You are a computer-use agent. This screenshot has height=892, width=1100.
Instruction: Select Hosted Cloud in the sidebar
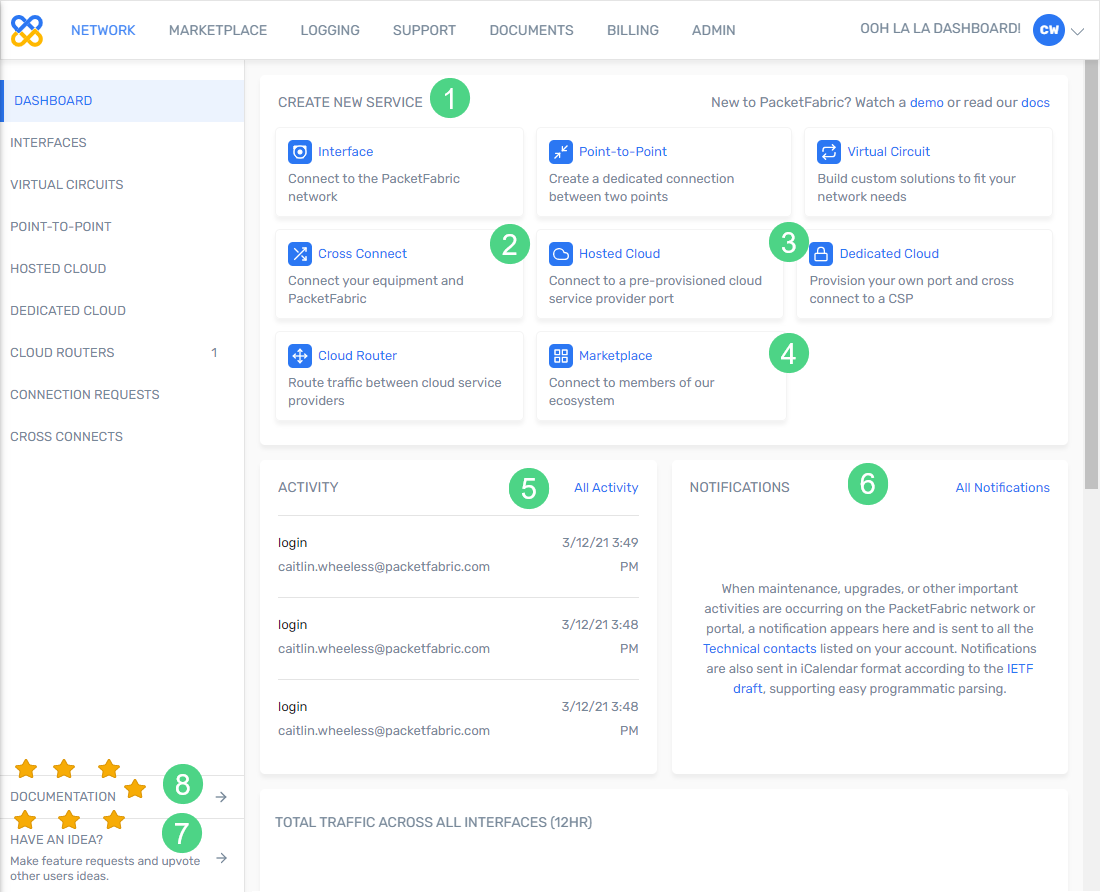(x=122, y=269)
